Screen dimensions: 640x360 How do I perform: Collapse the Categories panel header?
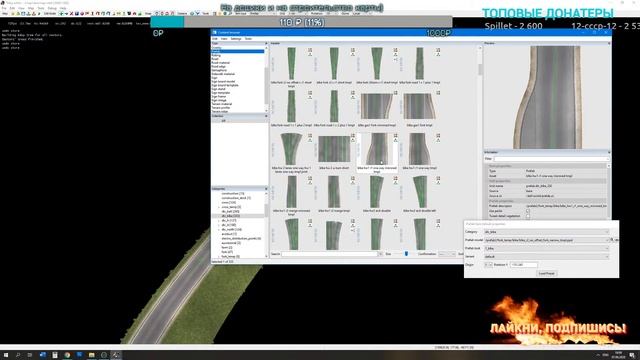(x=267, y=189)
